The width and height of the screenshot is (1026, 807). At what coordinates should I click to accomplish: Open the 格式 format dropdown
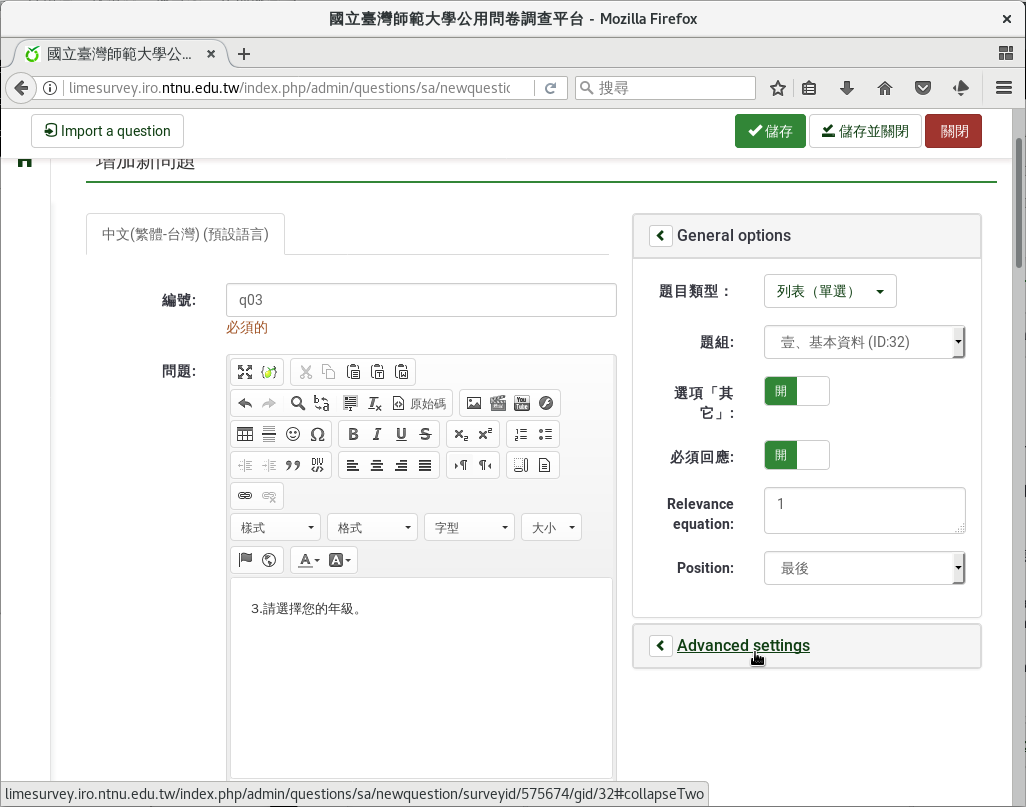point(372,528)
